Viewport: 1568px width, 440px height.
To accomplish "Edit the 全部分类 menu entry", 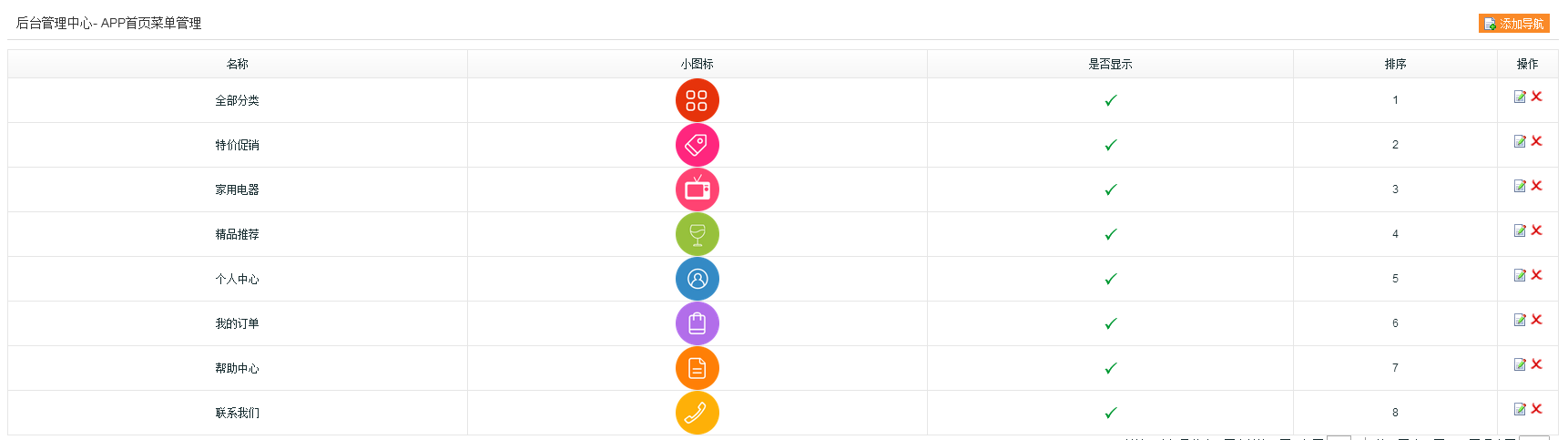I will (x=1520, y=97).
